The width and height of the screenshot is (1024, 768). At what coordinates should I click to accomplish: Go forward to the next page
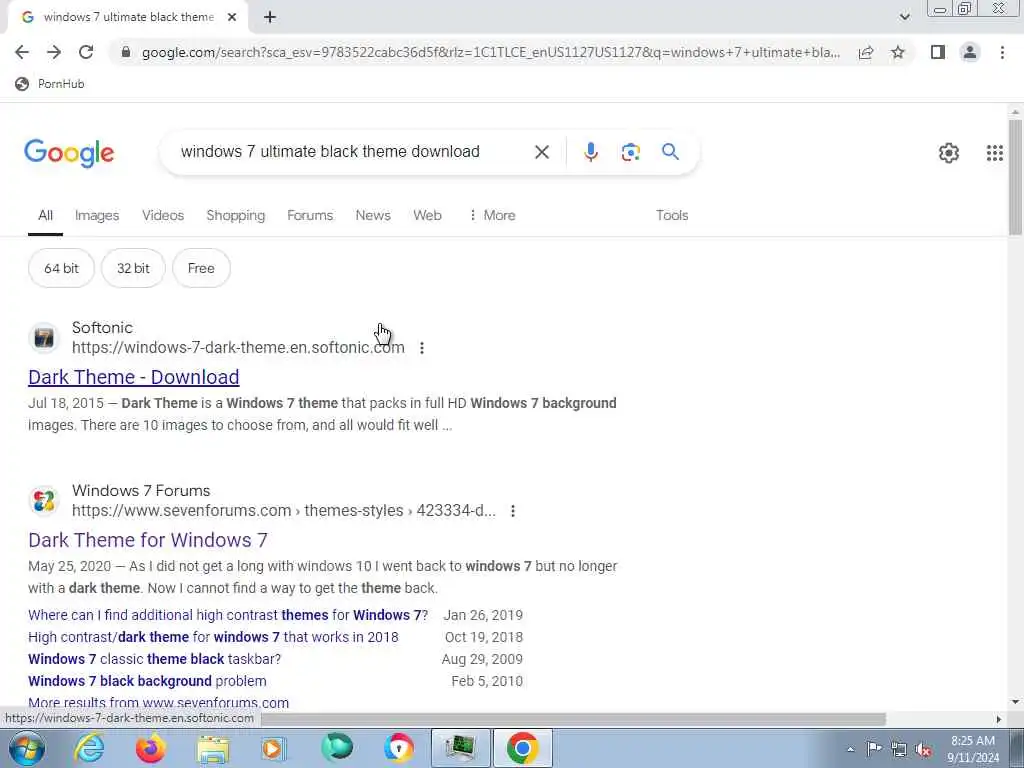[54, 52]
